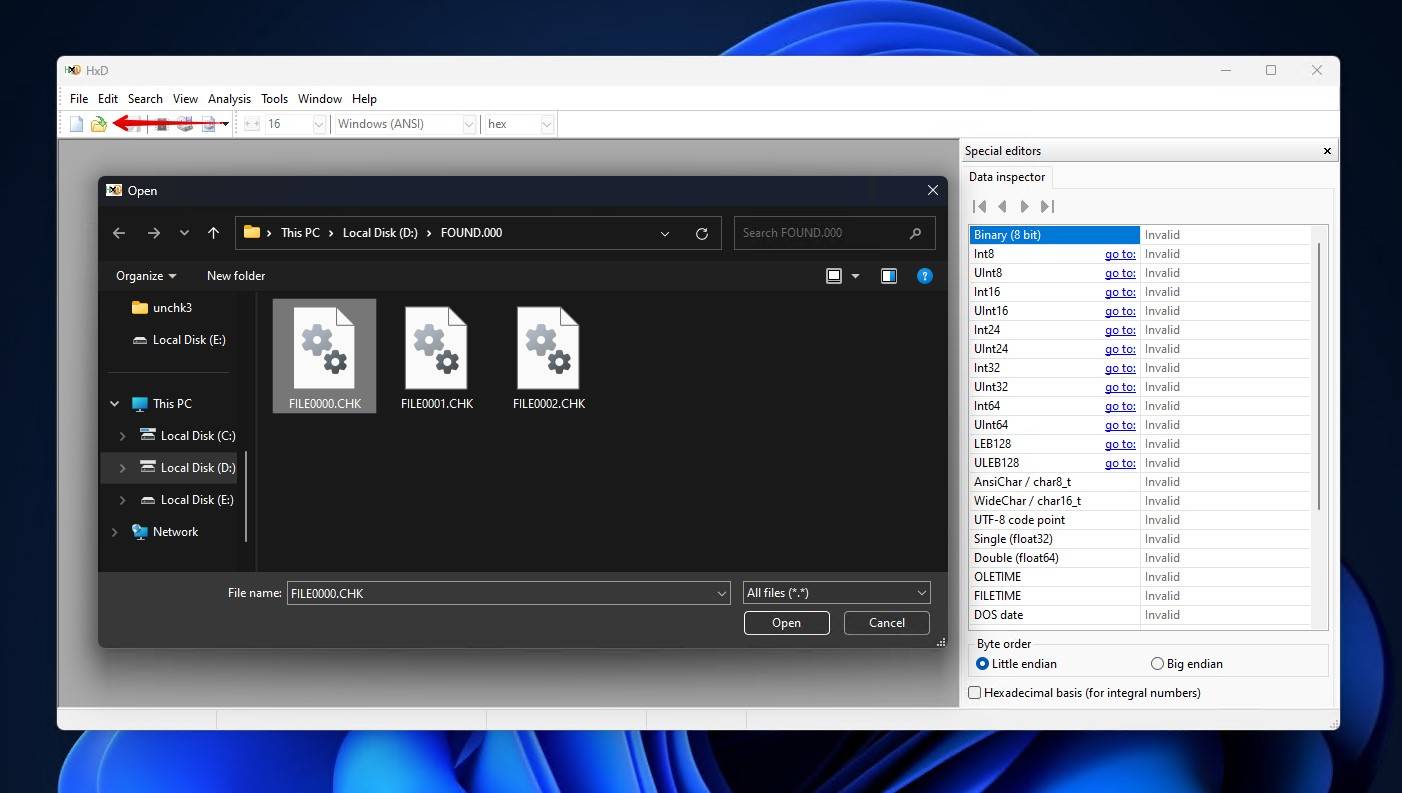The height and width of the screenshot is (793, 1402).
Task: Collapse the This PC tree node
Action: click(x=114, y=404)
